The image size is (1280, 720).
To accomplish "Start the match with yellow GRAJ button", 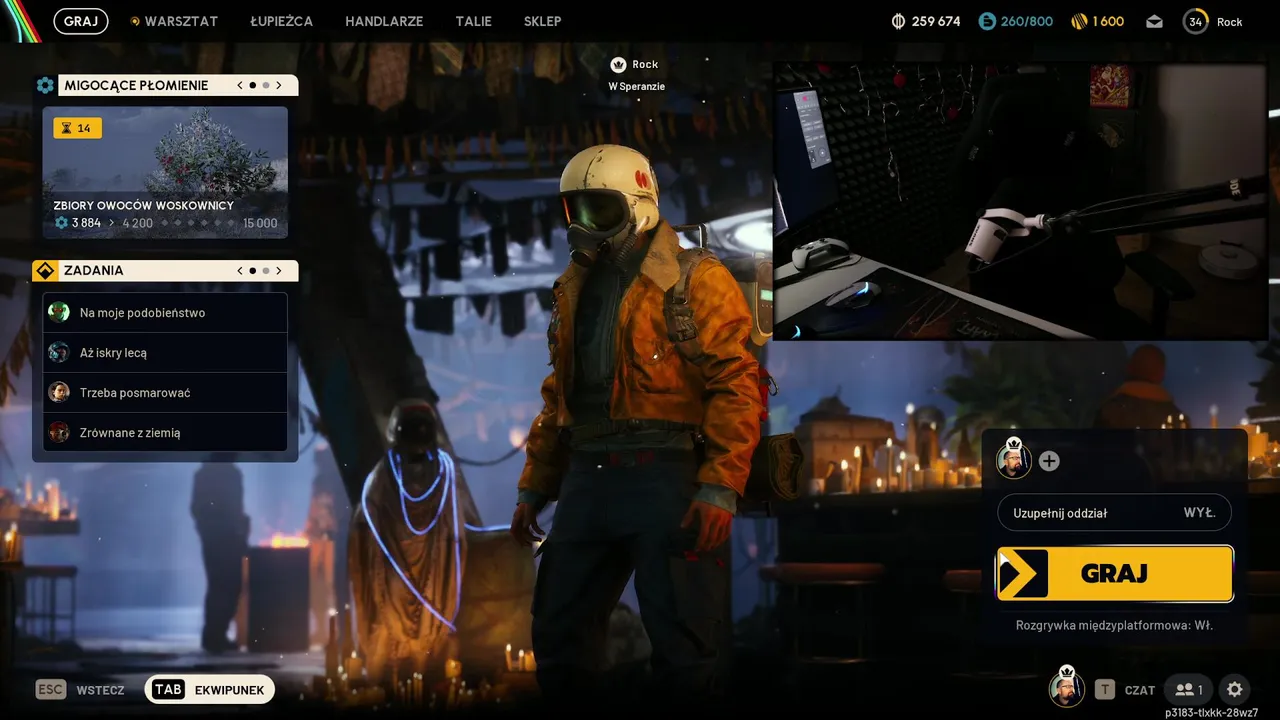I will (x=1115, y=573).
